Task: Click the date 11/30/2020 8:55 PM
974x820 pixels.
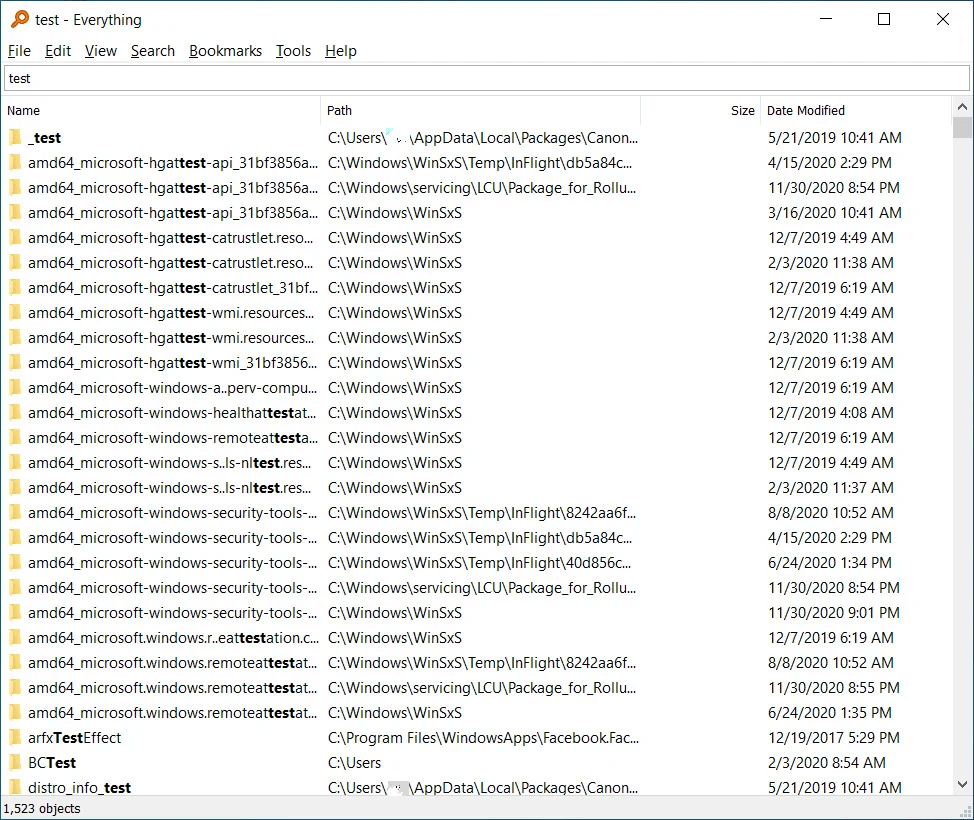Action: point(834,688)
